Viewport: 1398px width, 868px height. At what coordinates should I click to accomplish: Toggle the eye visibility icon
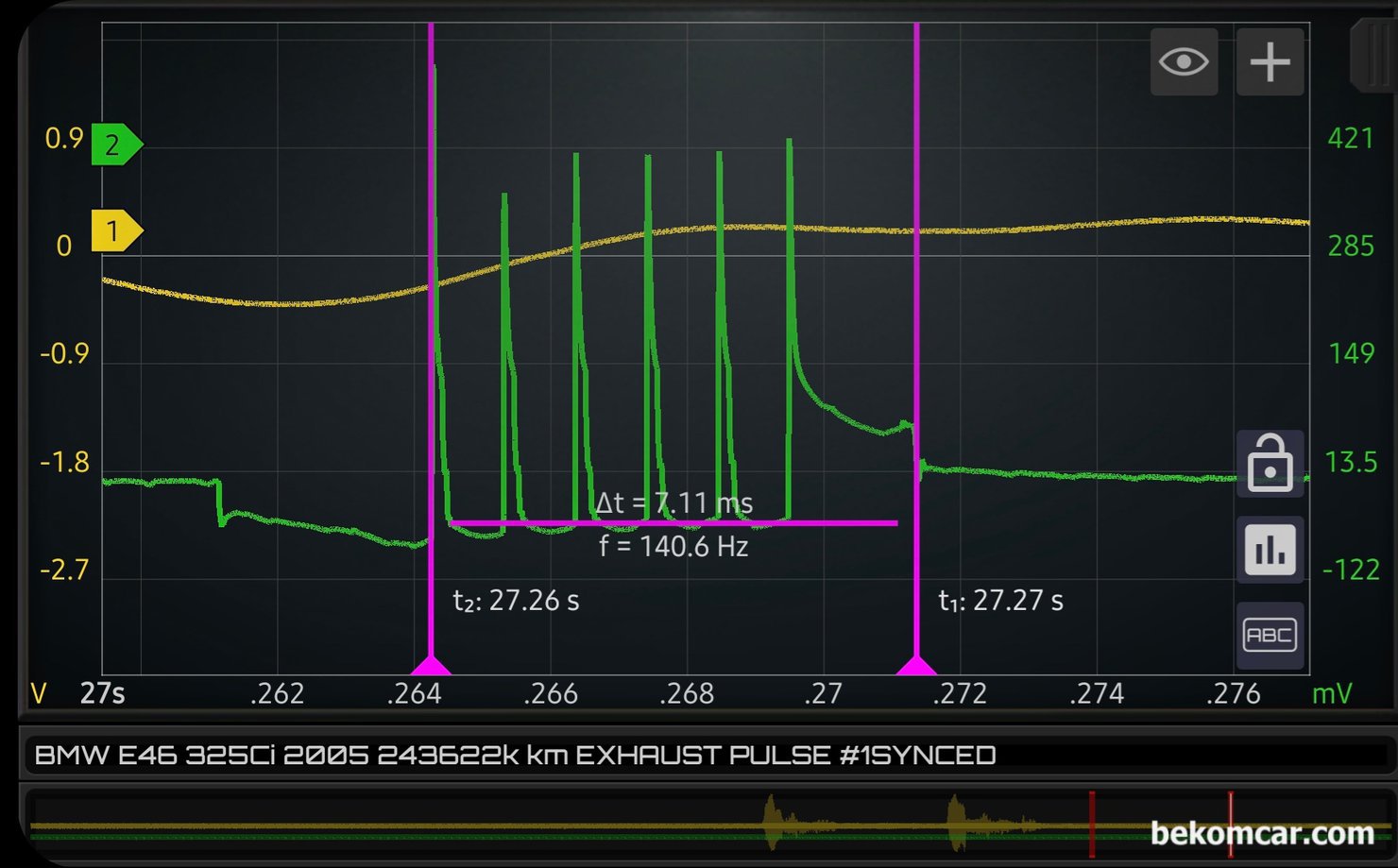pyautogui.click(x=1184, y=62)
